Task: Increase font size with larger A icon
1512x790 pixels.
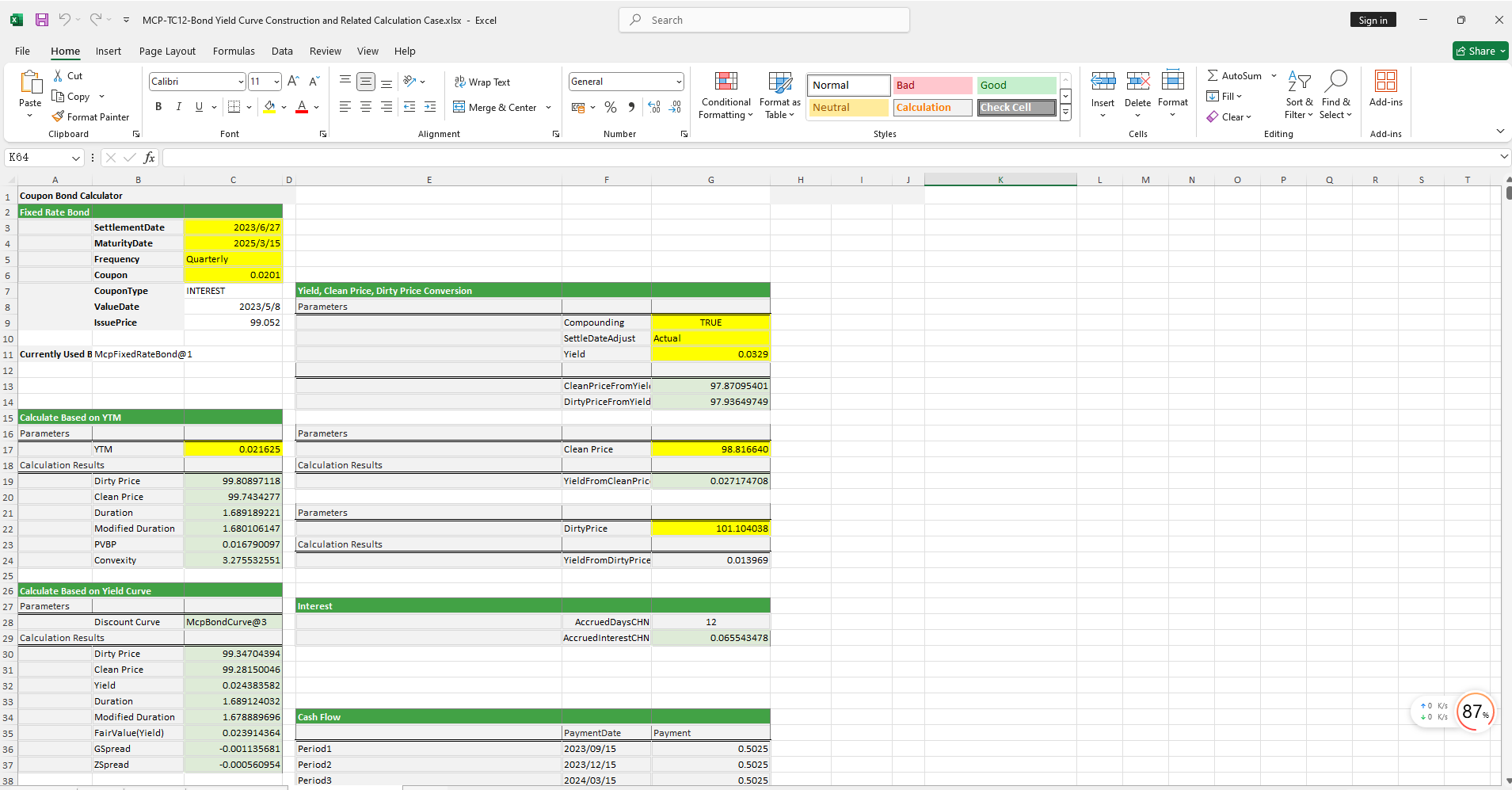Action: coord(293,81)
